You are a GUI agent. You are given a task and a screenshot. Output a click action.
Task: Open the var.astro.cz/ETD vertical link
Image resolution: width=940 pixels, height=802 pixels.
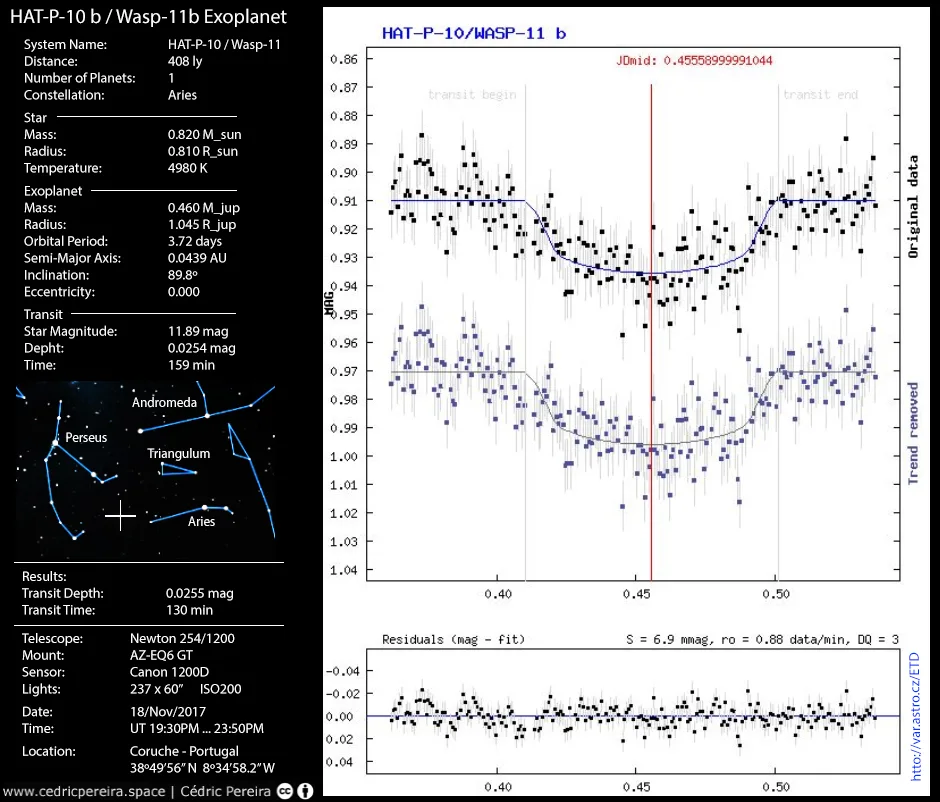[914, 717]
